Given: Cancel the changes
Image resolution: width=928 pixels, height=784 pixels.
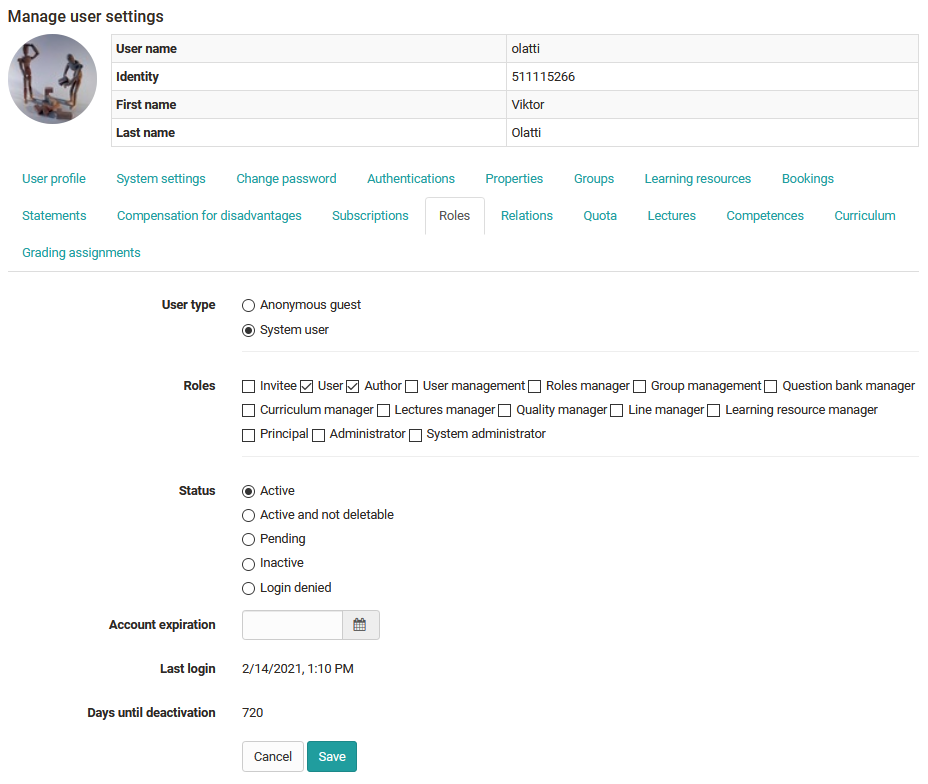Looking at the screenshot, I should click(272, 756).
